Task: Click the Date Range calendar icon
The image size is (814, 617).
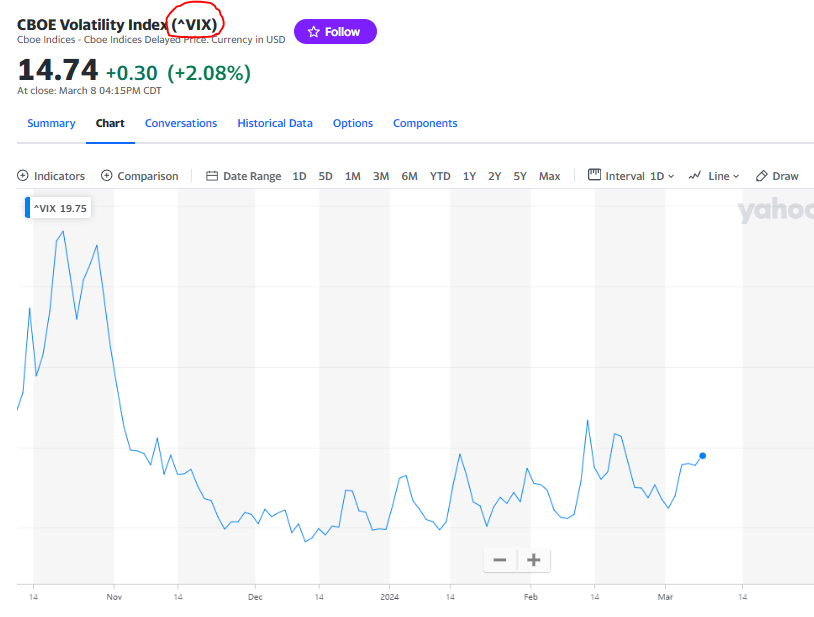Action: click(212, 176)
